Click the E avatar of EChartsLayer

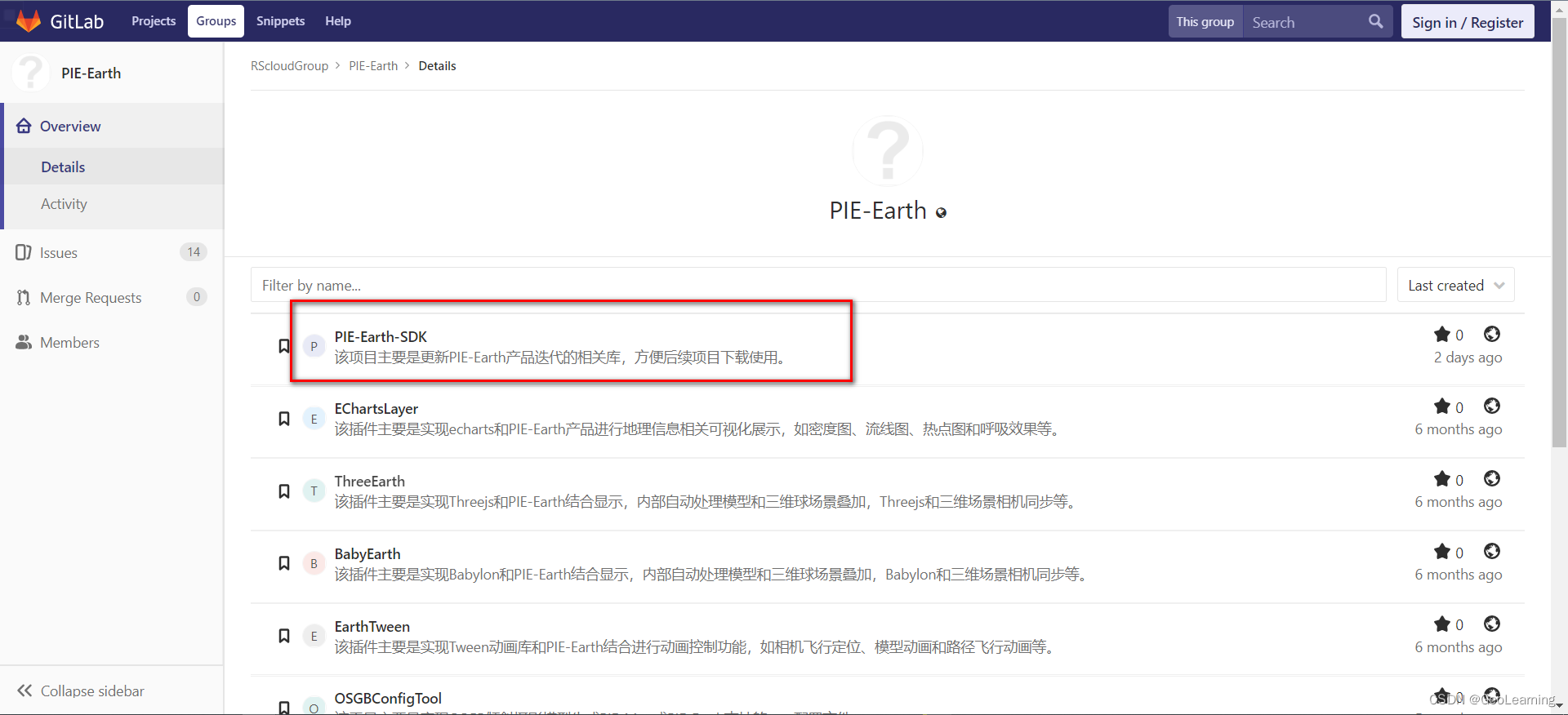click(314, 419)
